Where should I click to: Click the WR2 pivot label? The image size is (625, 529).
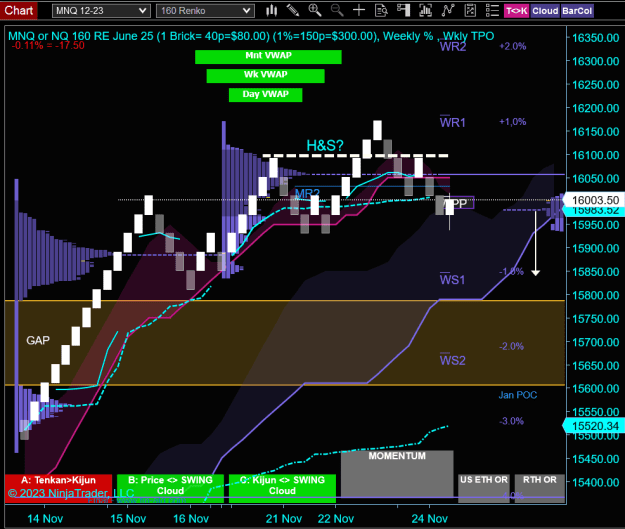tap(453, 47)
